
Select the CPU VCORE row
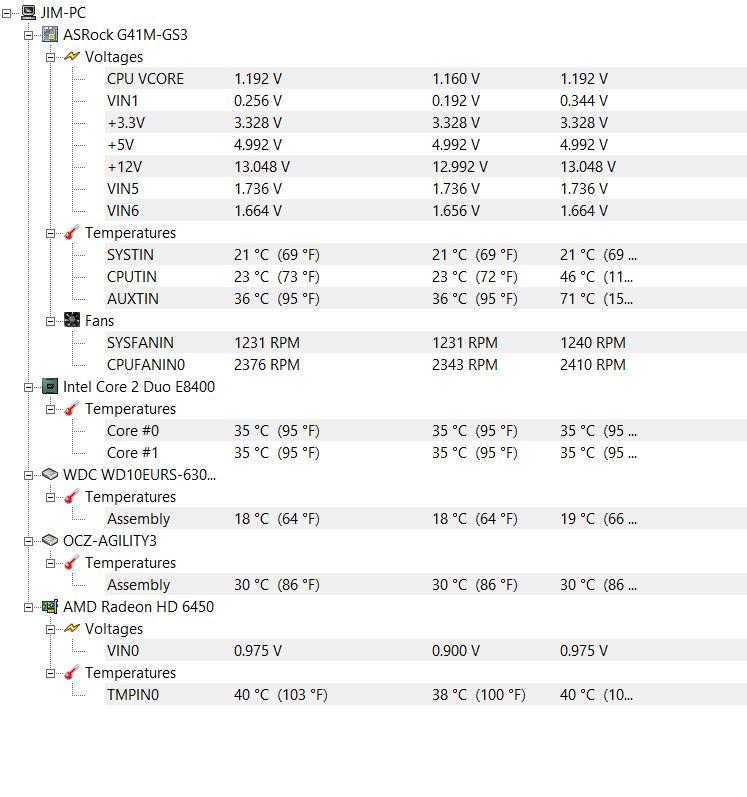425,79
